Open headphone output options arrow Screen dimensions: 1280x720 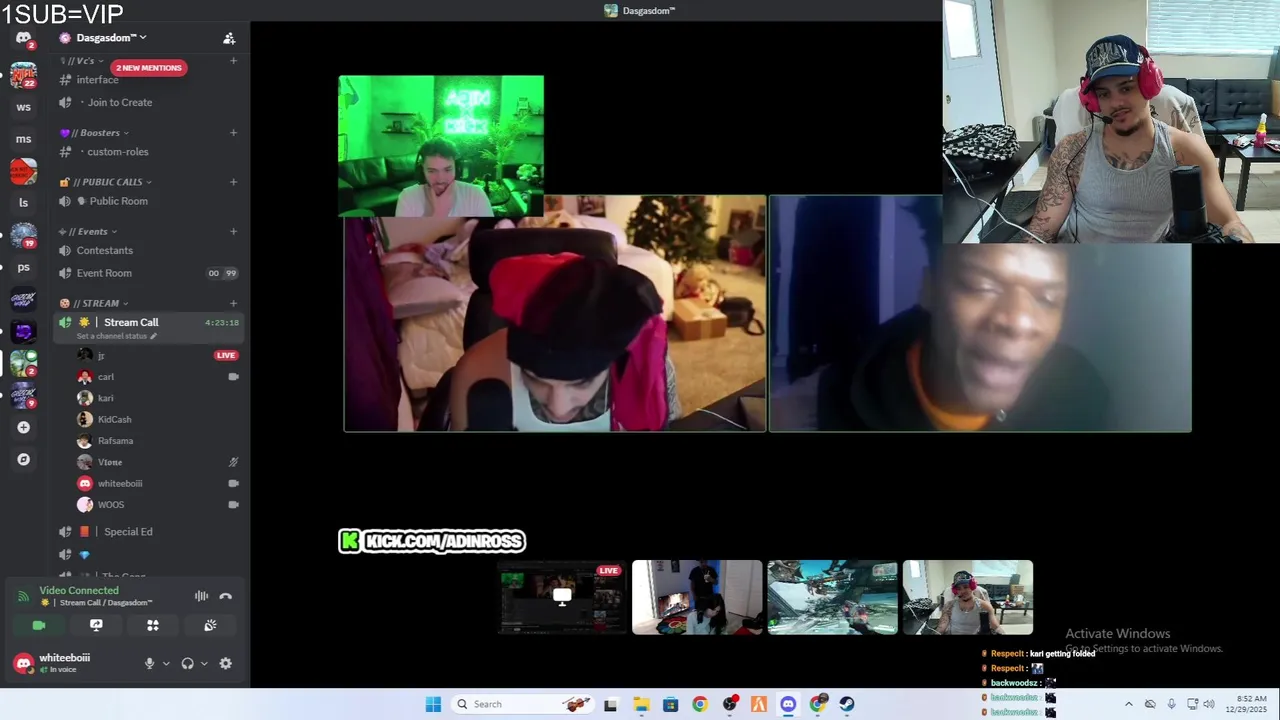(204, 663)
